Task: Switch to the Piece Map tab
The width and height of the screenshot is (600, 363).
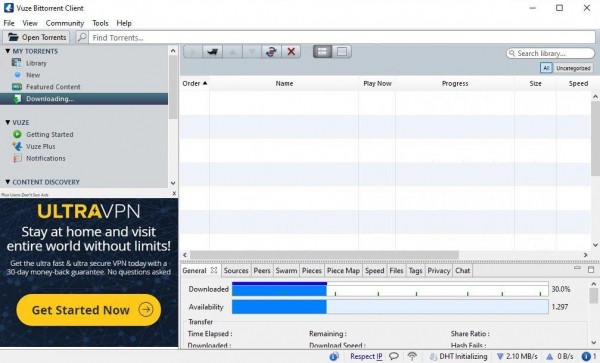Action: (343, 270)
